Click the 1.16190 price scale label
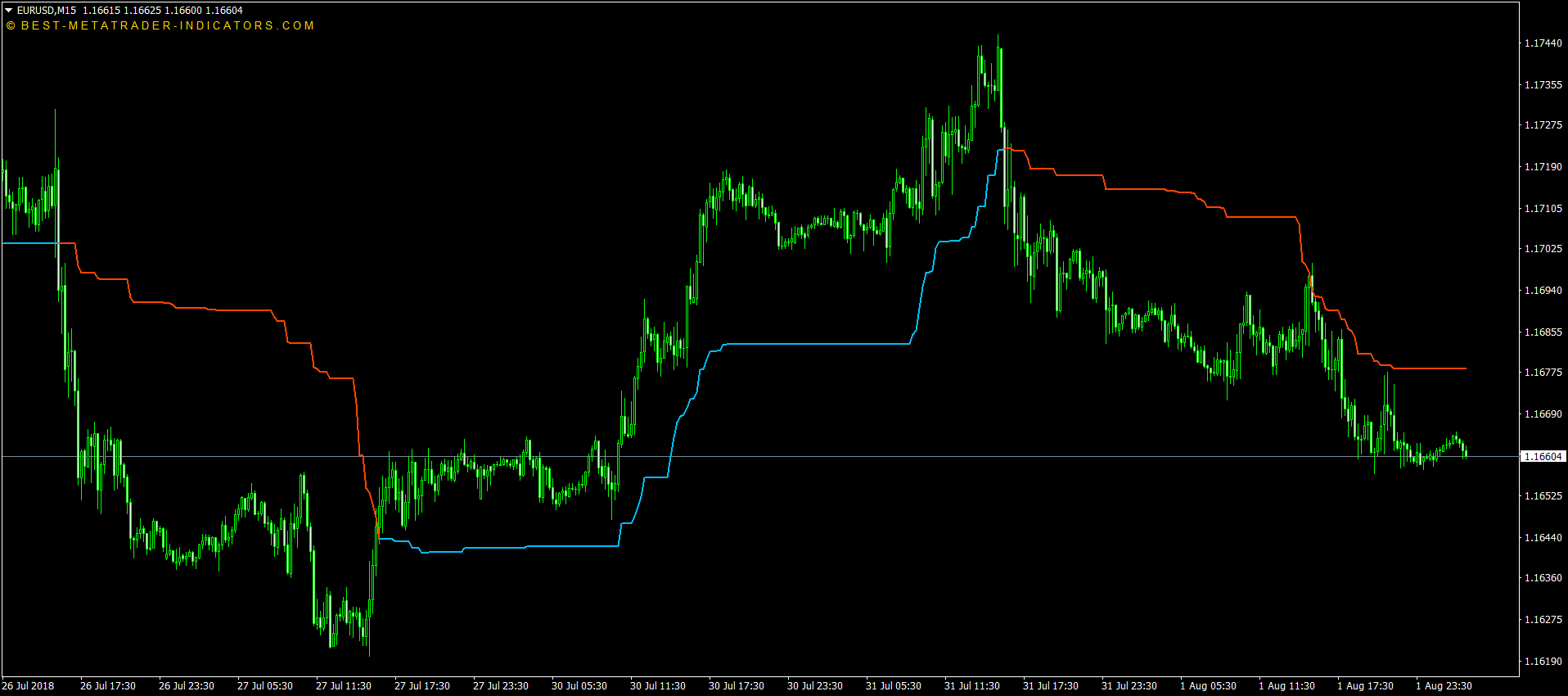The image size is (1568, 696). [1543, 662]
